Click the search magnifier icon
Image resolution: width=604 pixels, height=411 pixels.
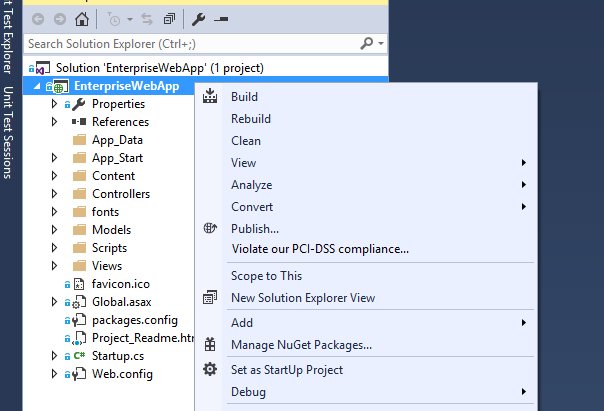367,43
